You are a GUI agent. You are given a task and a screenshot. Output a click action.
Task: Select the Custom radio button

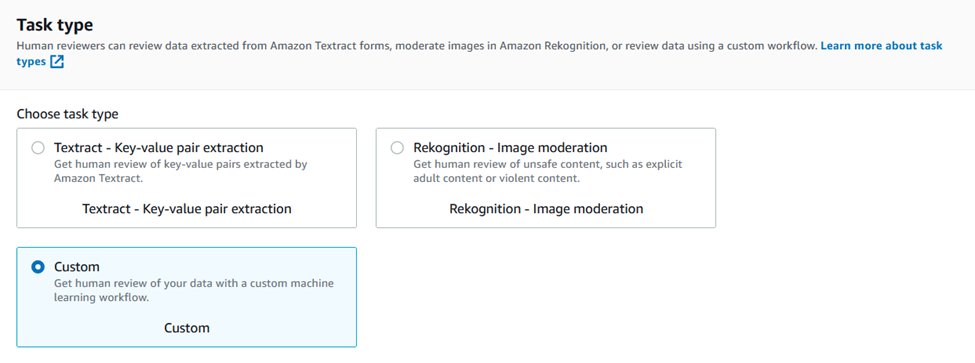click(x=38, y=267)
